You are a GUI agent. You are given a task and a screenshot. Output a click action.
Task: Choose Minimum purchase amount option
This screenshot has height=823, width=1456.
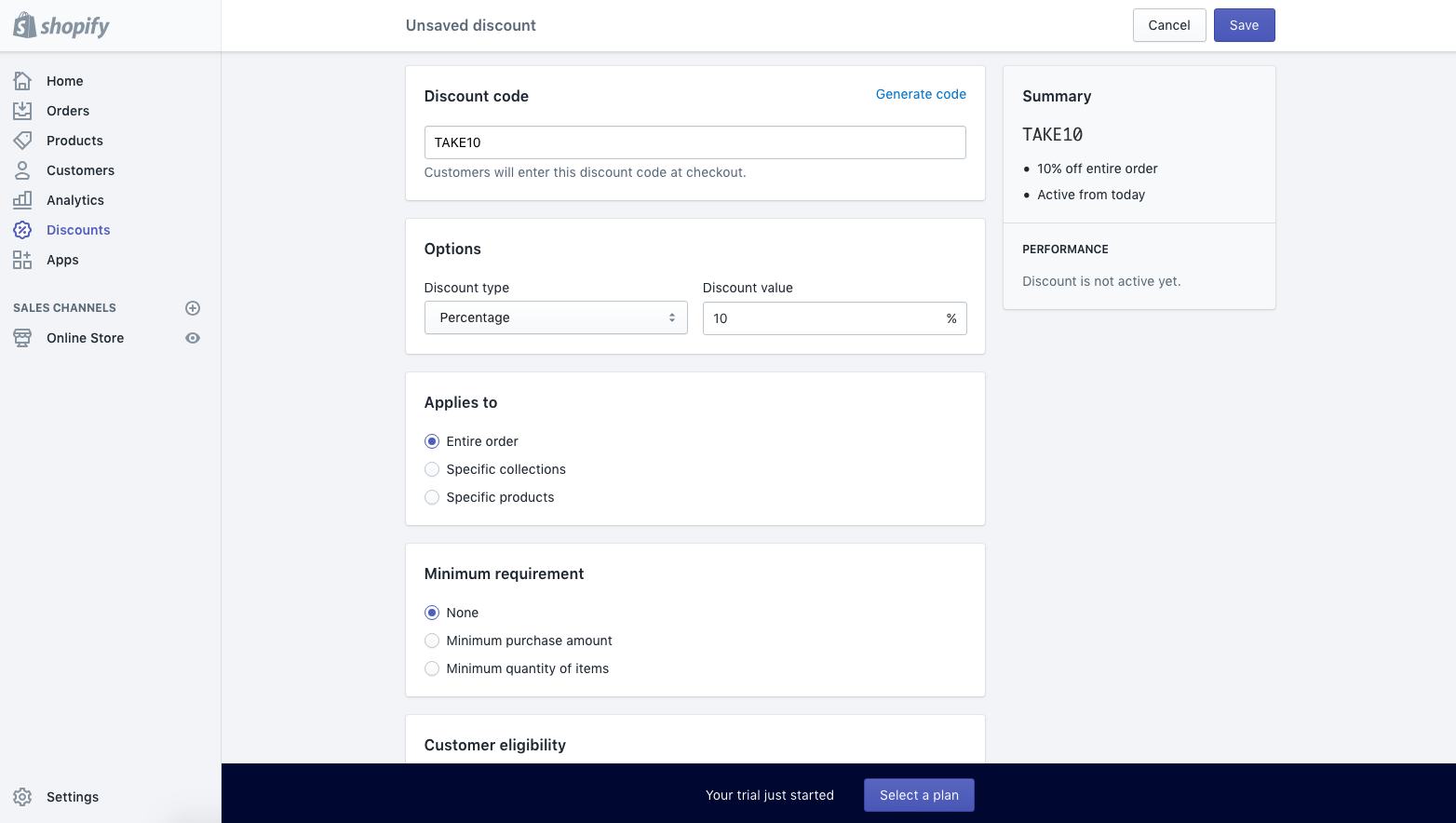tap(432, 641)
